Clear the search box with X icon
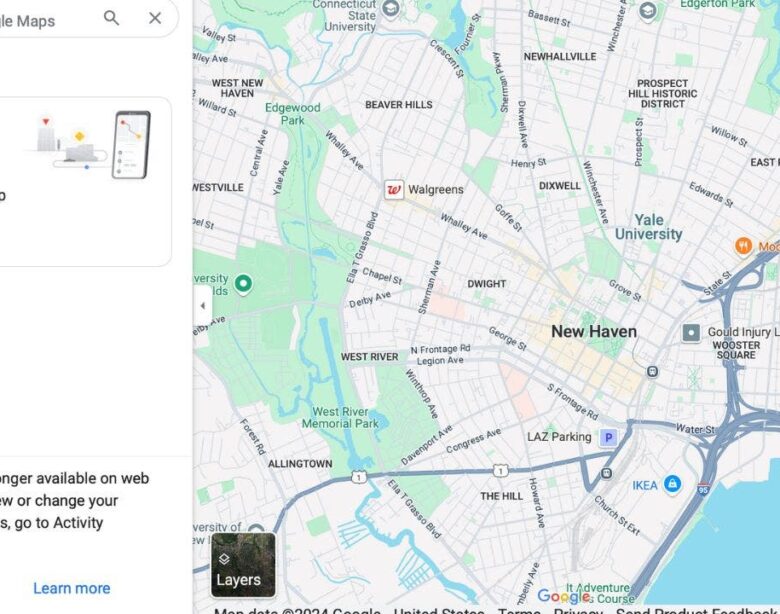 (155, 18)
